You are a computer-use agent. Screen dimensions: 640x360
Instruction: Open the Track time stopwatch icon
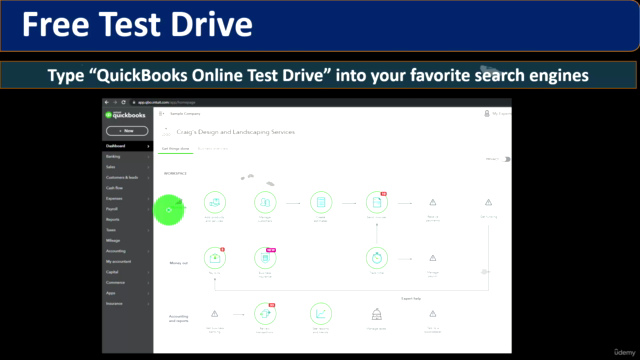[377, 258]
